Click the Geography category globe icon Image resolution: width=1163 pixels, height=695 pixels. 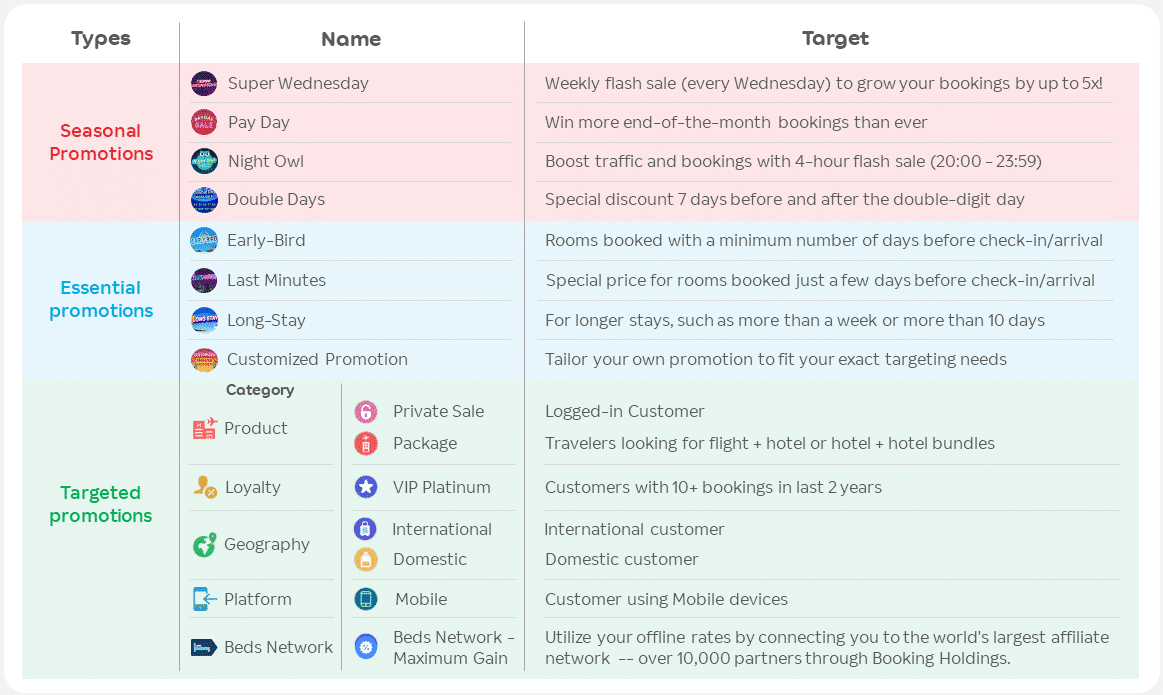204,545
